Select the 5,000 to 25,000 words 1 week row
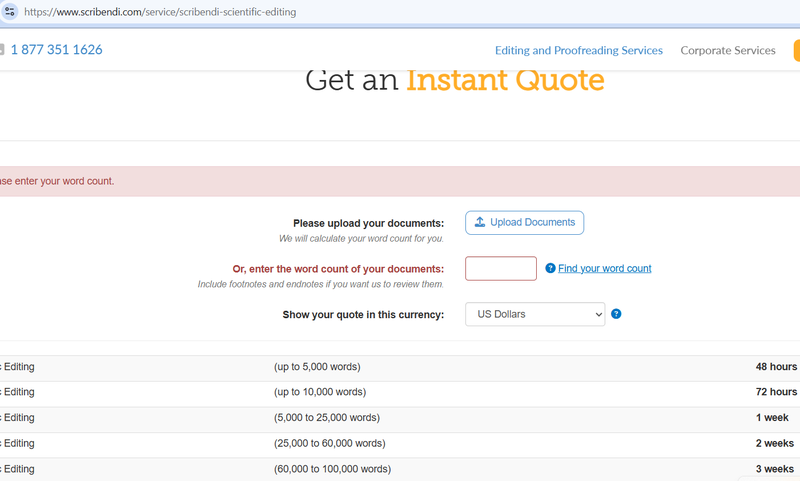 click(x=400, y=418)
